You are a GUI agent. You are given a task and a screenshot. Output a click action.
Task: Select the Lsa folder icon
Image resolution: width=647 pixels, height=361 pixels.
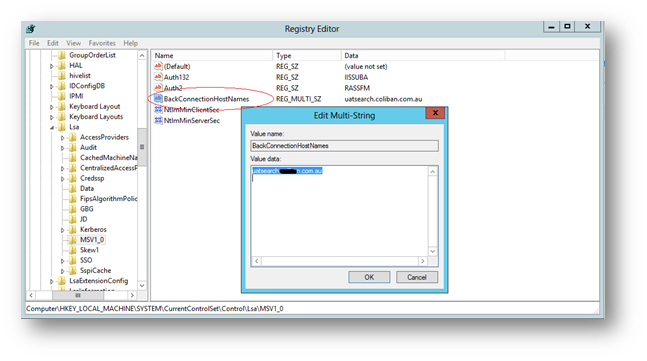pos(62,127)
